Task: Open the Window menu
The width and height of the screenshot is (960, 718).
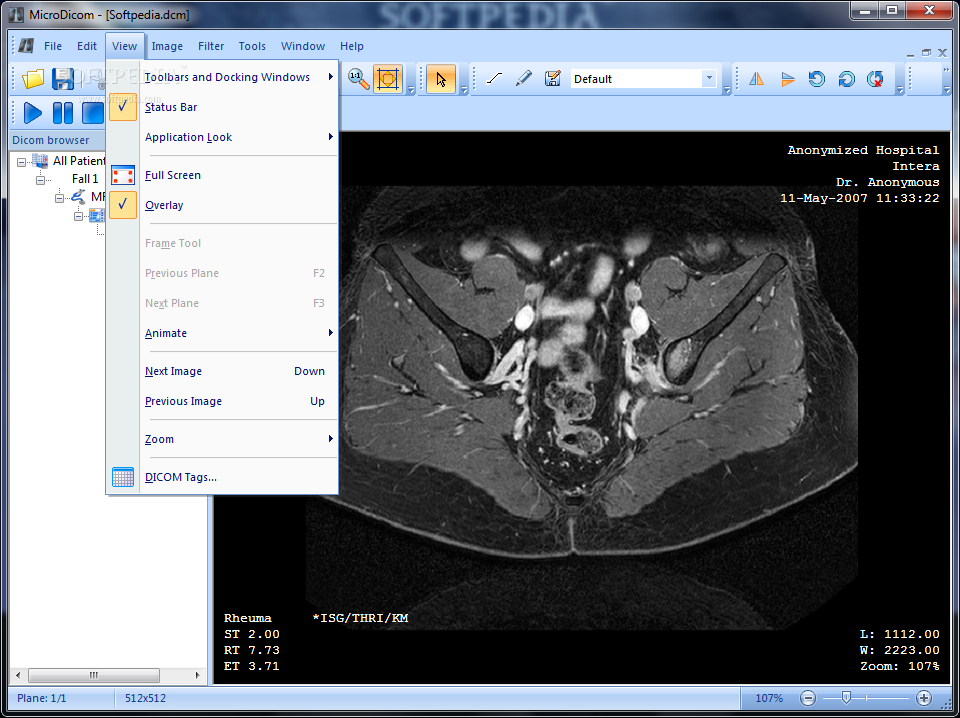Action: tap(302, 46)
